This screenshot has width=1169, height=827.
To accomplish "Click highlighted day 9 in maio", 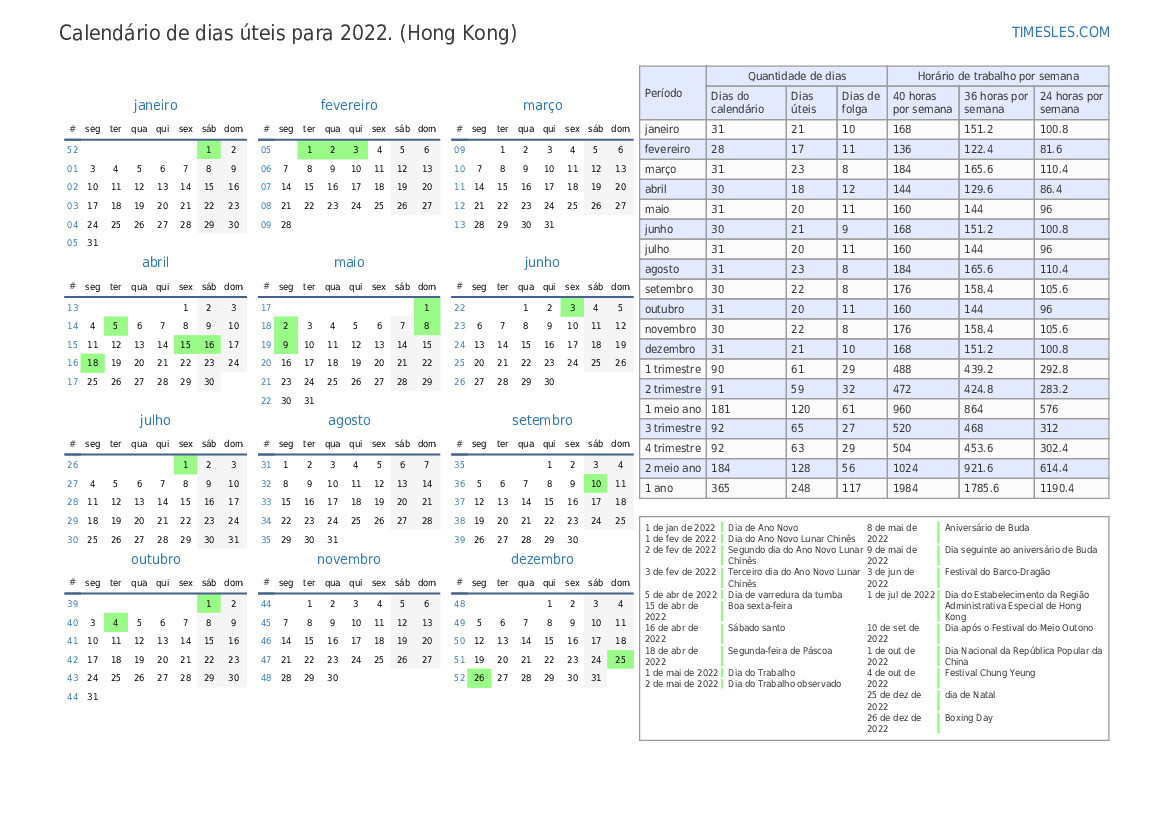I will tap(286, 345).
